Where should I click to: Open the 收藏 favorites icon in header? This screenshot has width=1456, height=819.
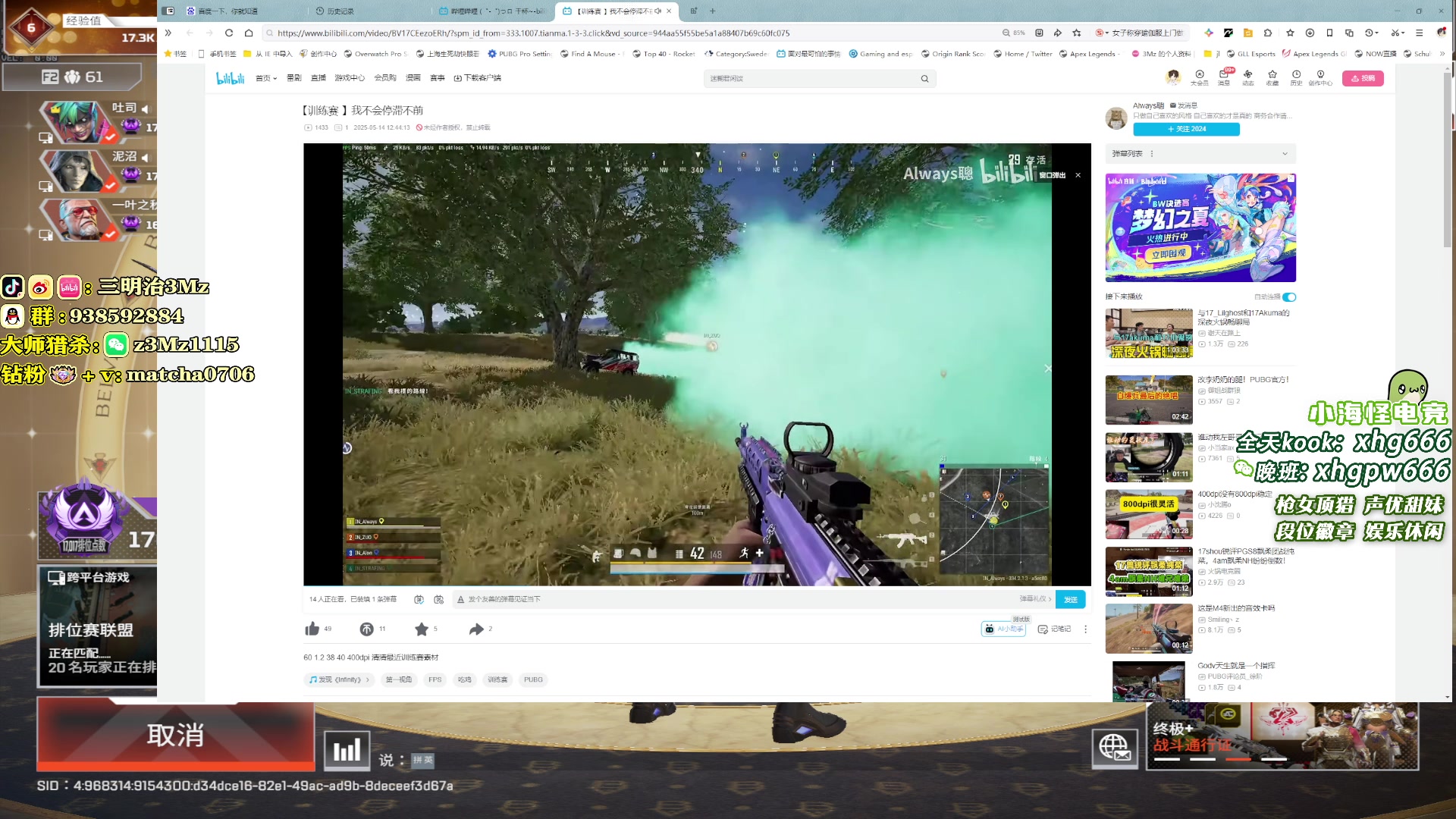[x=1272, y=77]
